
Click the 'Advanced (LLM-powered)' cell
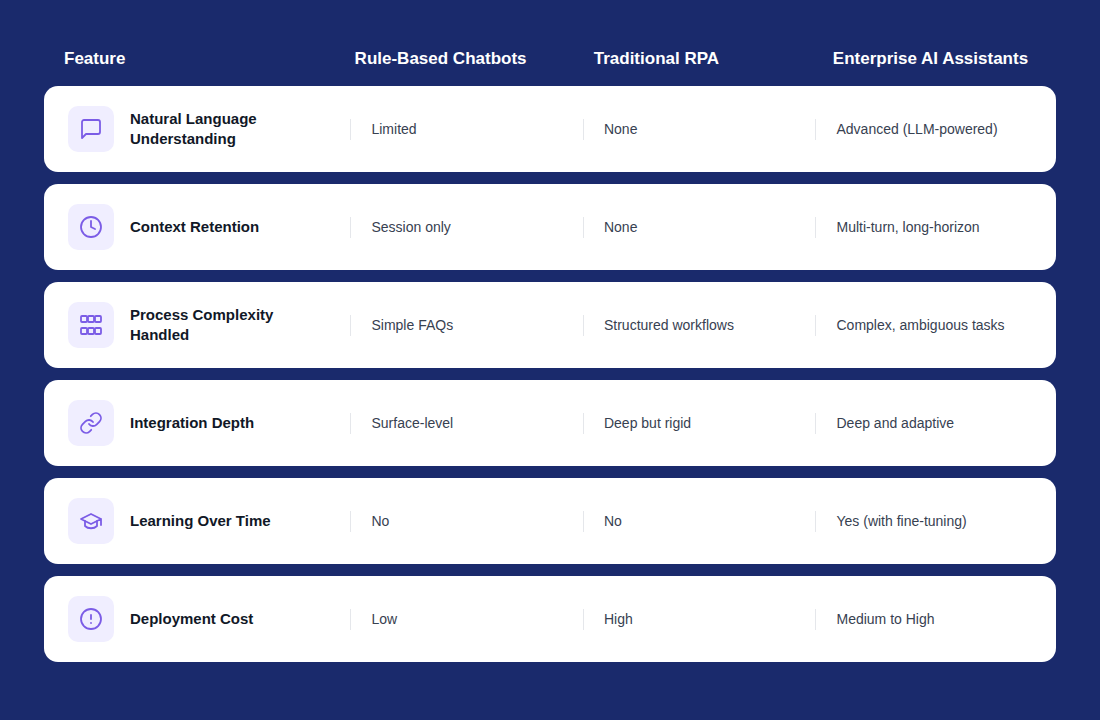coord(917,129)
